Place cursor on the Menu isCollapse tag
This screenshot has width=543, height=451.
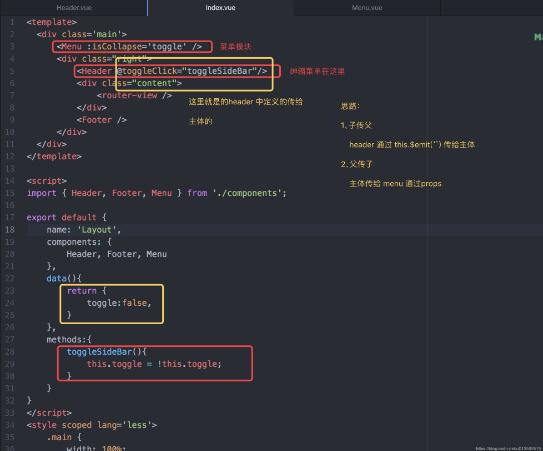click(x=129, y=46)
